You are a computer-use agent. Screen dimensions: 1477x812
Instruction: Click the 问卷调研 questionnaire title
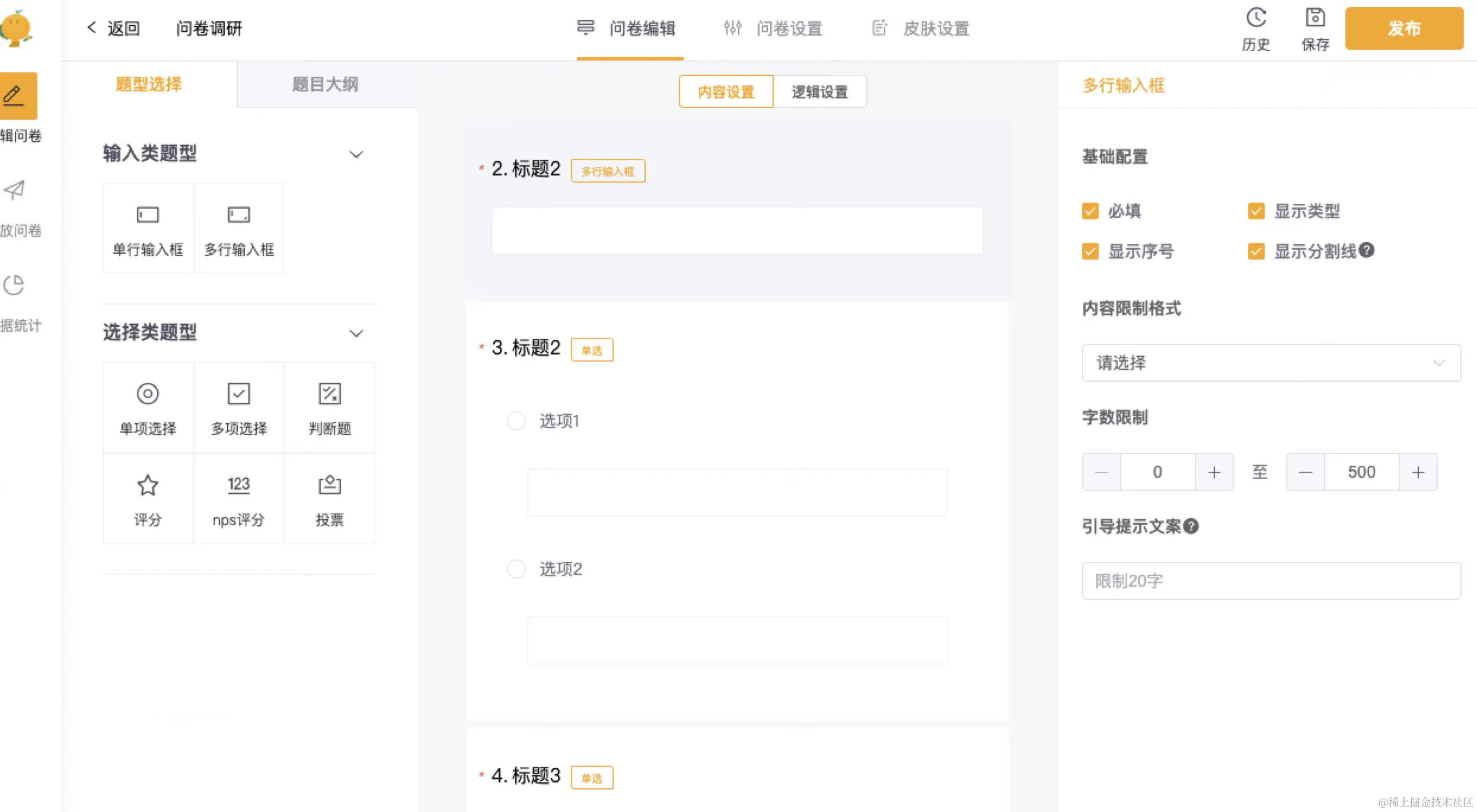(x=209, y=28)
